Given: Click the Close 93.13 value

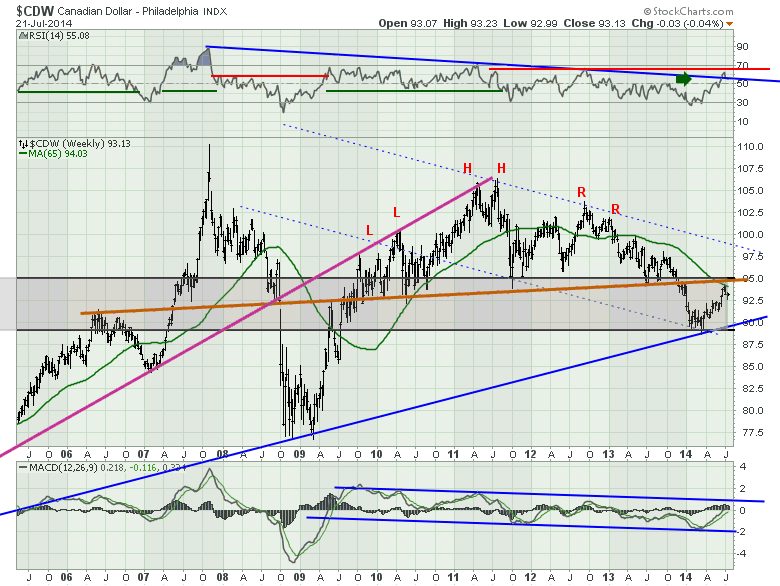Looking at the screenshot, I should [x=594, y=23].
